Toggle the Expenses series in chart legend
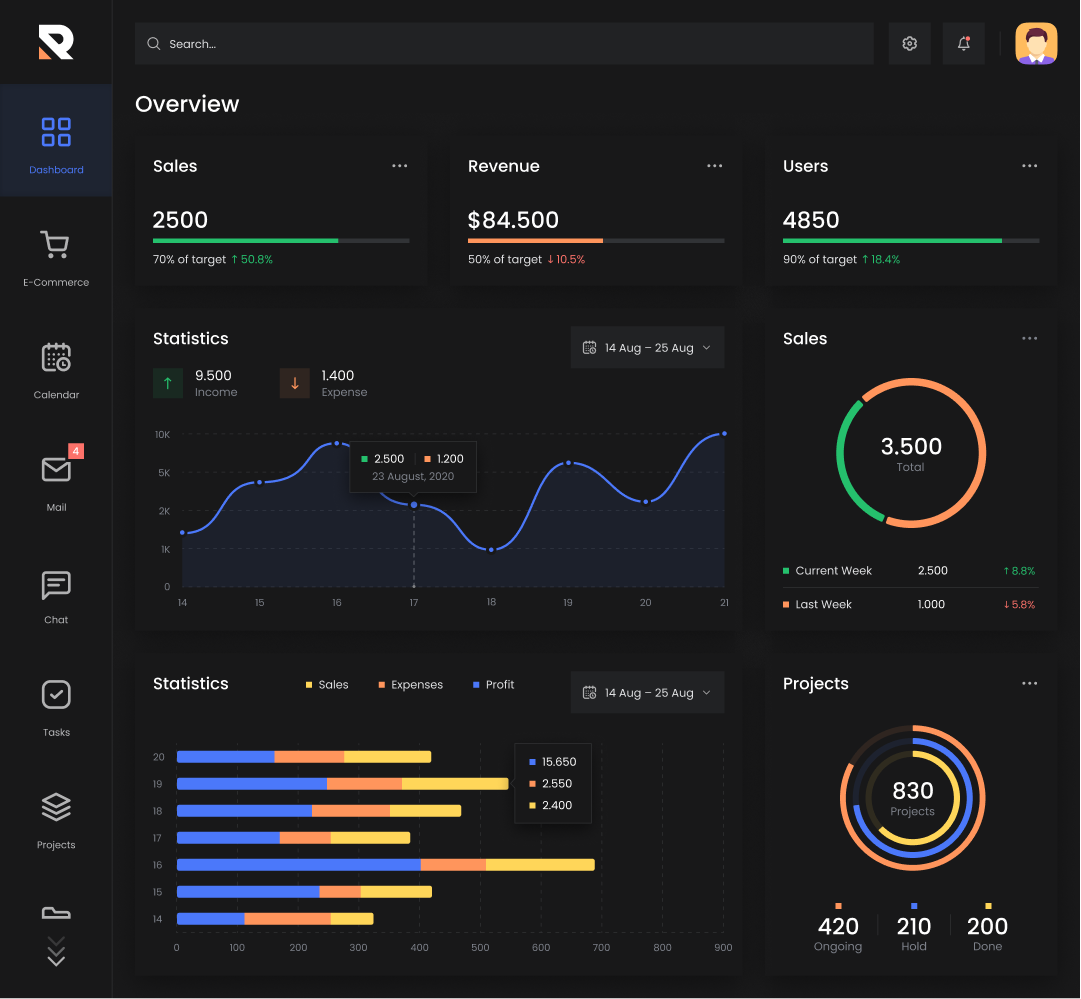The width and height of the screenshot is (1081, 999). 410,685
